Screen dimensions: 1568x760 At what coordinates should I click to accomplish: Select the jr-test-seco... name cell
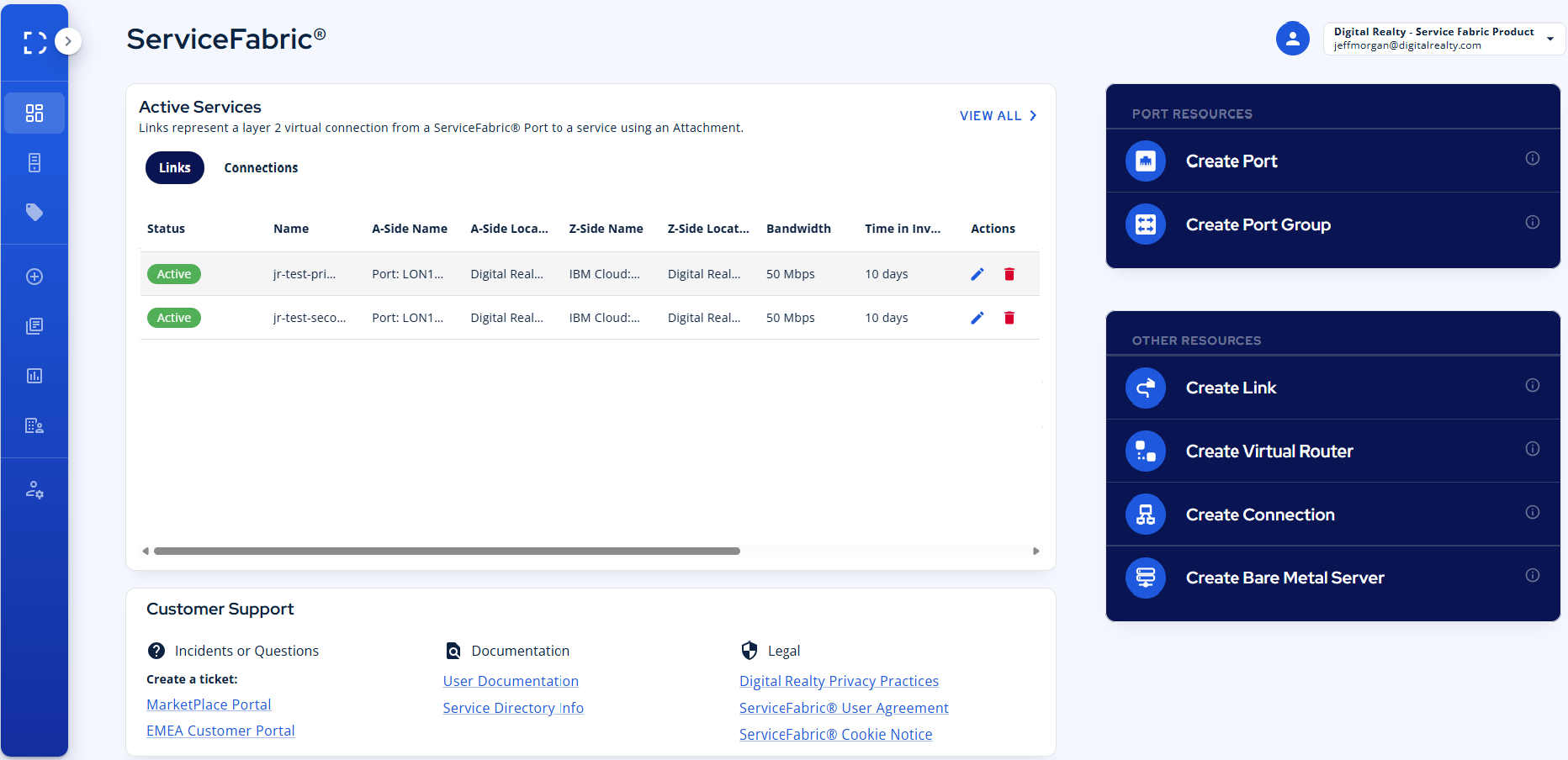(x=310, y=318)
